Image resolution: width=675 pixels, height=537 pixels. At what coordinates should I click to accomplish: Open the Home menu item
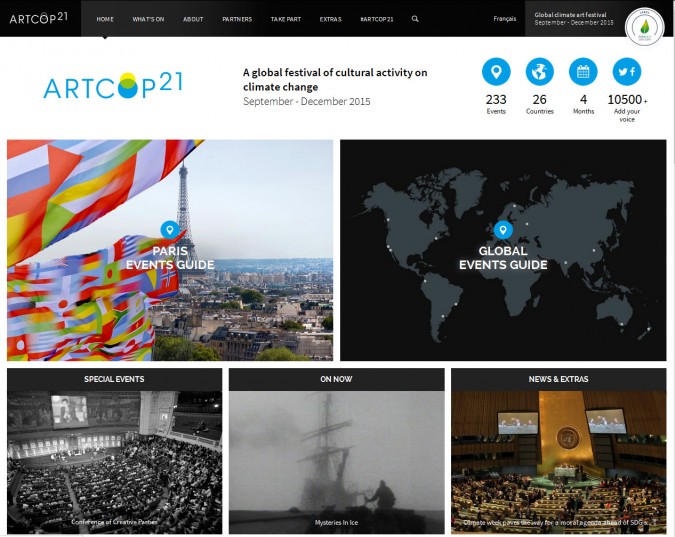click(105, 19)
